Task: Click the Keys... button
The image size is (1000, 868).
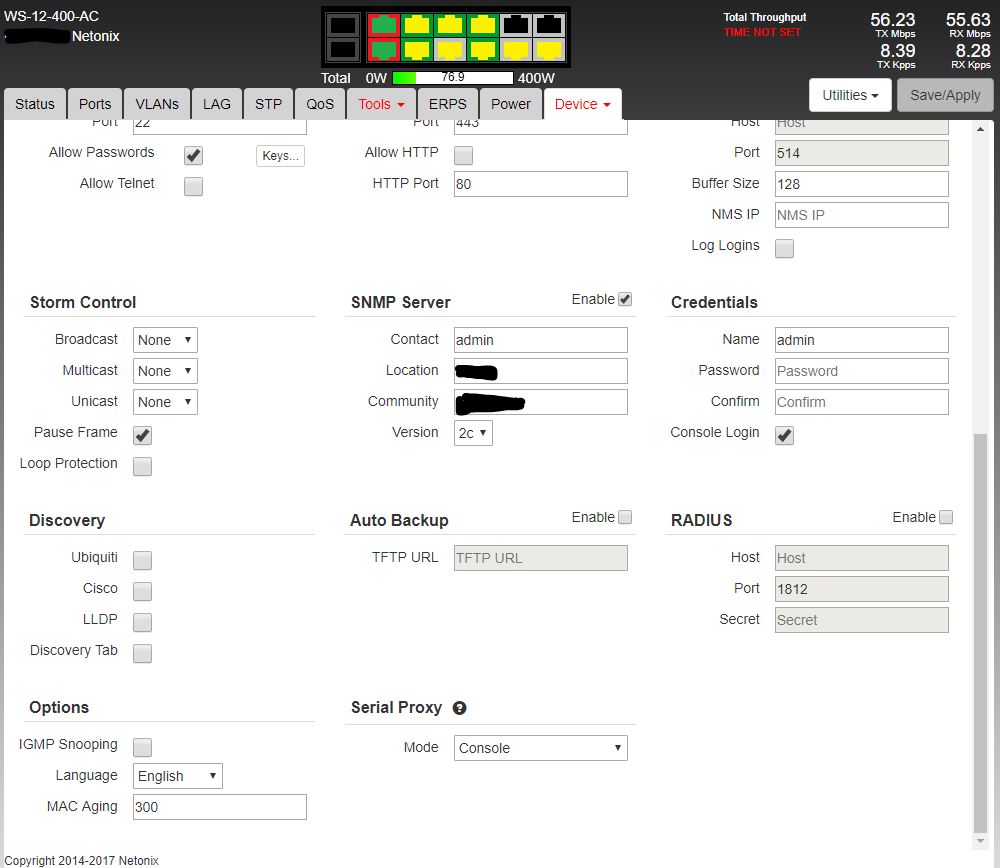Action: click(279, 155)
